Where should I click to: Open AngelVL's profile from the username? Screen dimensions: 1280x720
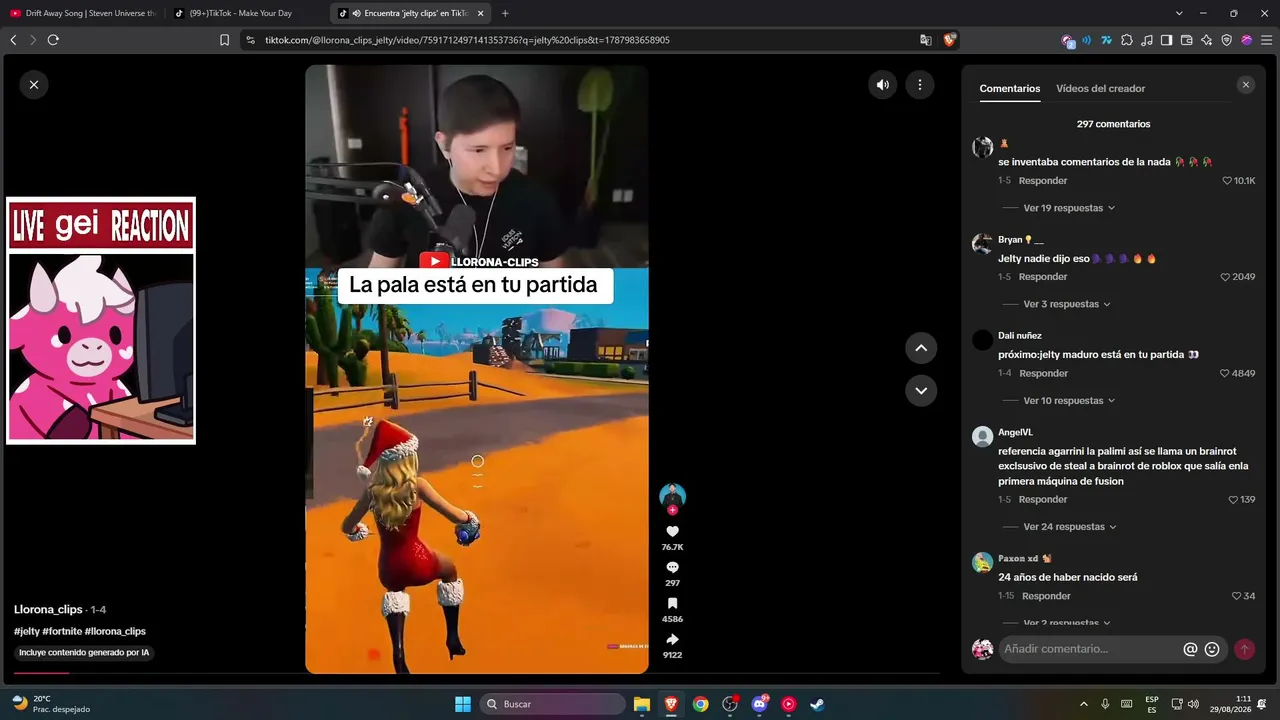click(1015, 432)
